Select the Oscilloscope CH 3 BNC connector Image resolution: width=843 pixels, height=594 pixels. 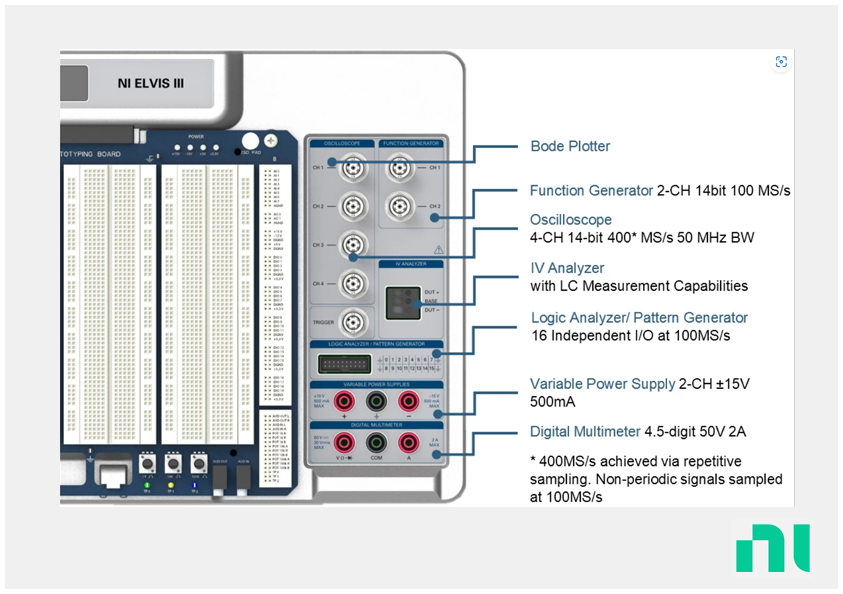[353, 245]
